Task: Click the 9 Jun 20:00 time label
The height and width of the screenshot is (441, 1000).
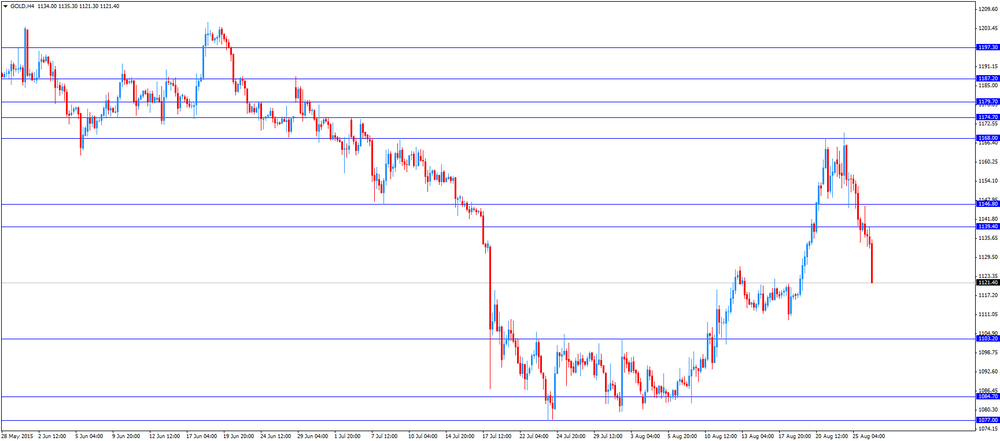Action: (x=125, y=437)
